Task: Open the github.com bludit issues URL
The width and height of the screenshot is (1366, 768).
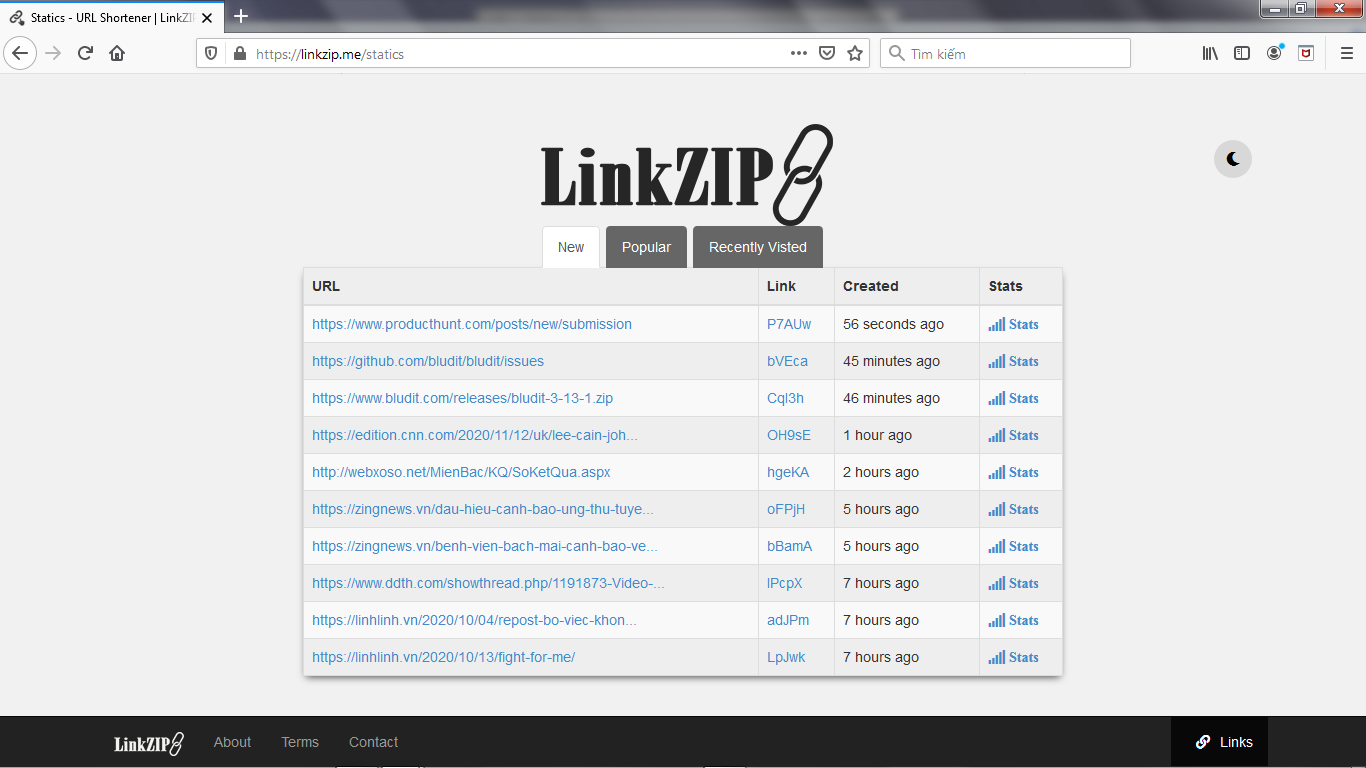Action: click(x=428, y=361)
